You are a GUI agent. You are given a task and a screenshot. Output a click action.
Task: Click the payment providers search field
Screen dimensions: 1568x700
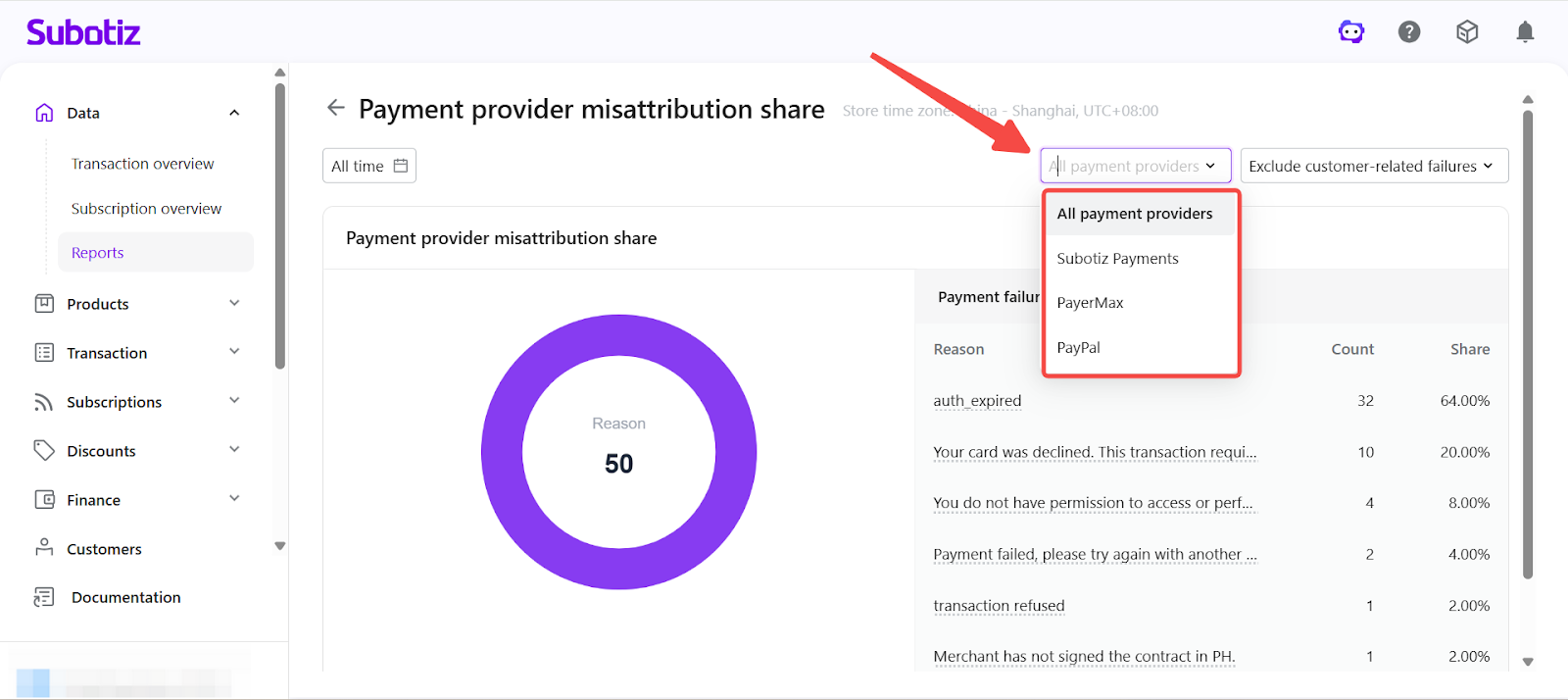(1125, 166)
